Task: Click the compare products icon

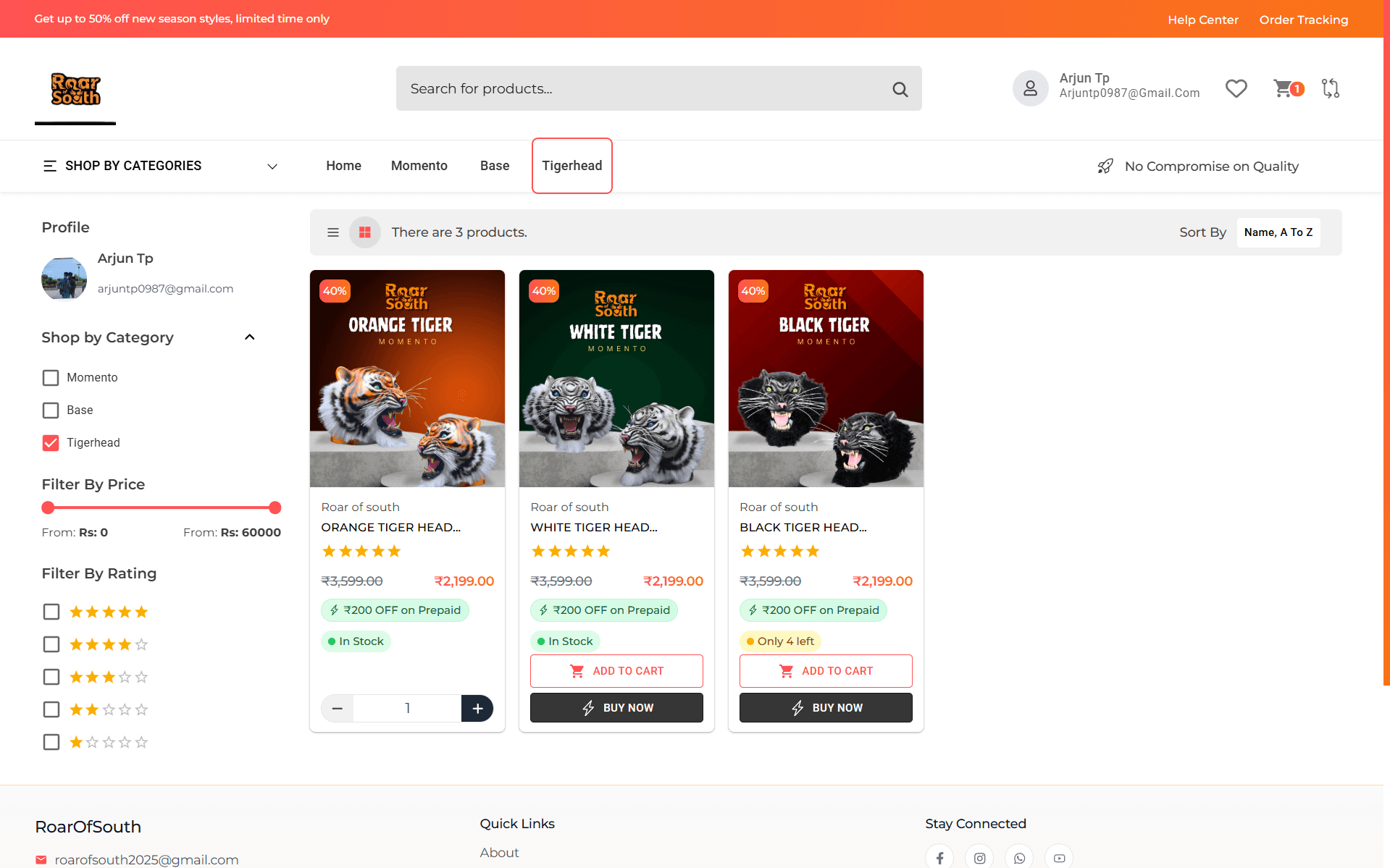Action: point(1330,88)
